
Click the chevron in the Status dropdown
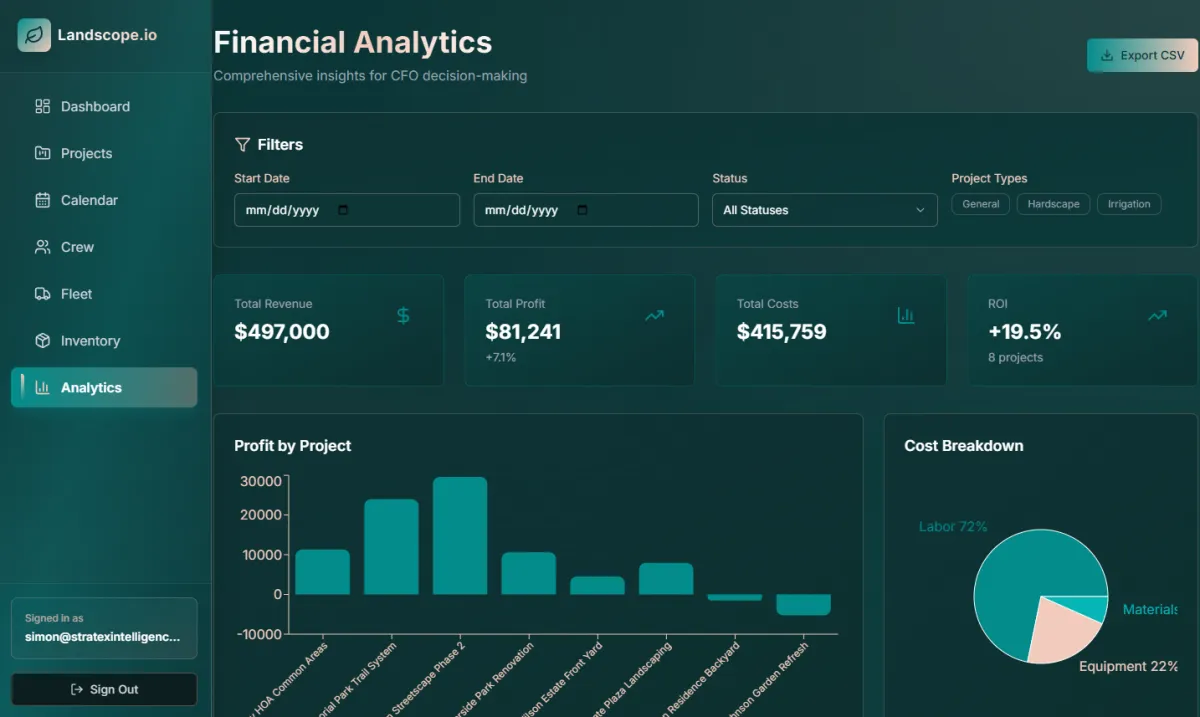click(x=920, y=210)
